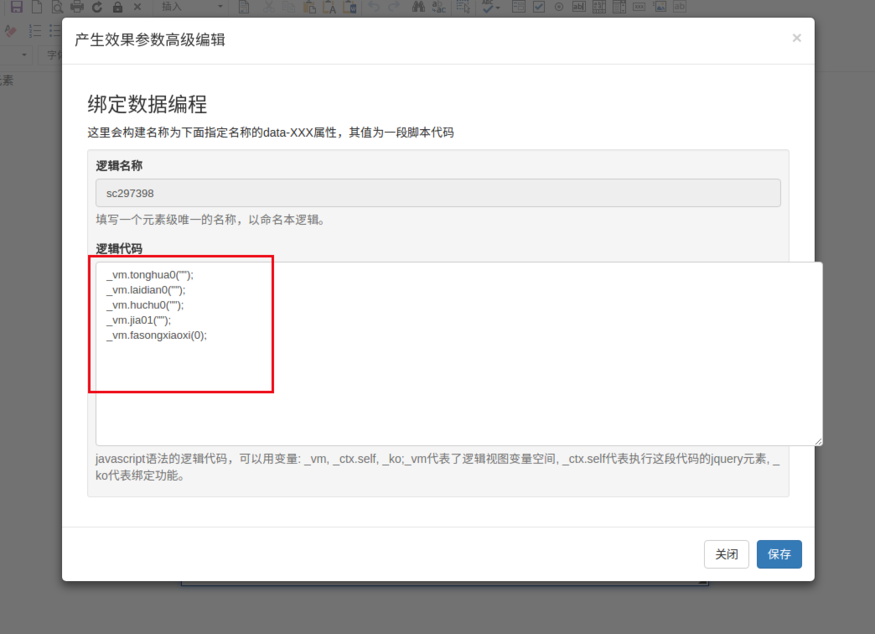This screenshot has width=875, height=634.
Task: Click the Radio Button insert icon
Action: click(559, 7)
